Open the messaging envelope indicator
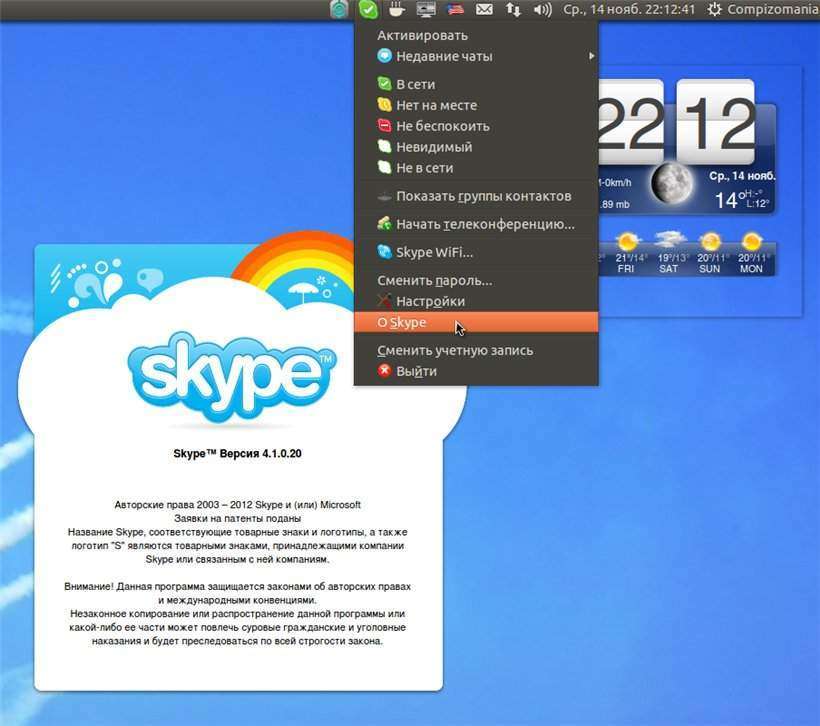Screen dimensions: 820x726 pos(484,9)
